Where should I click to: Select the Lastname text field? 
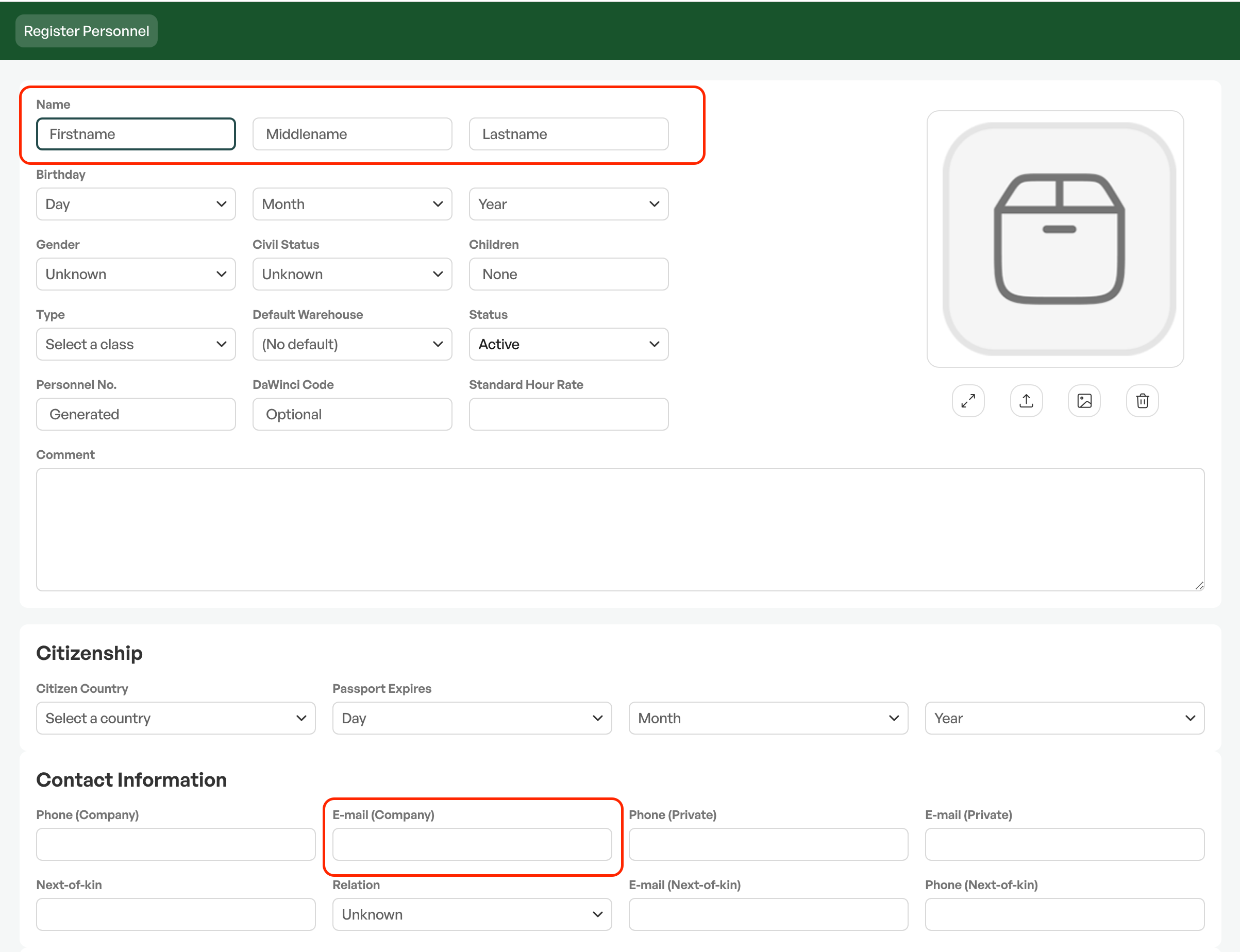(568, 134)
